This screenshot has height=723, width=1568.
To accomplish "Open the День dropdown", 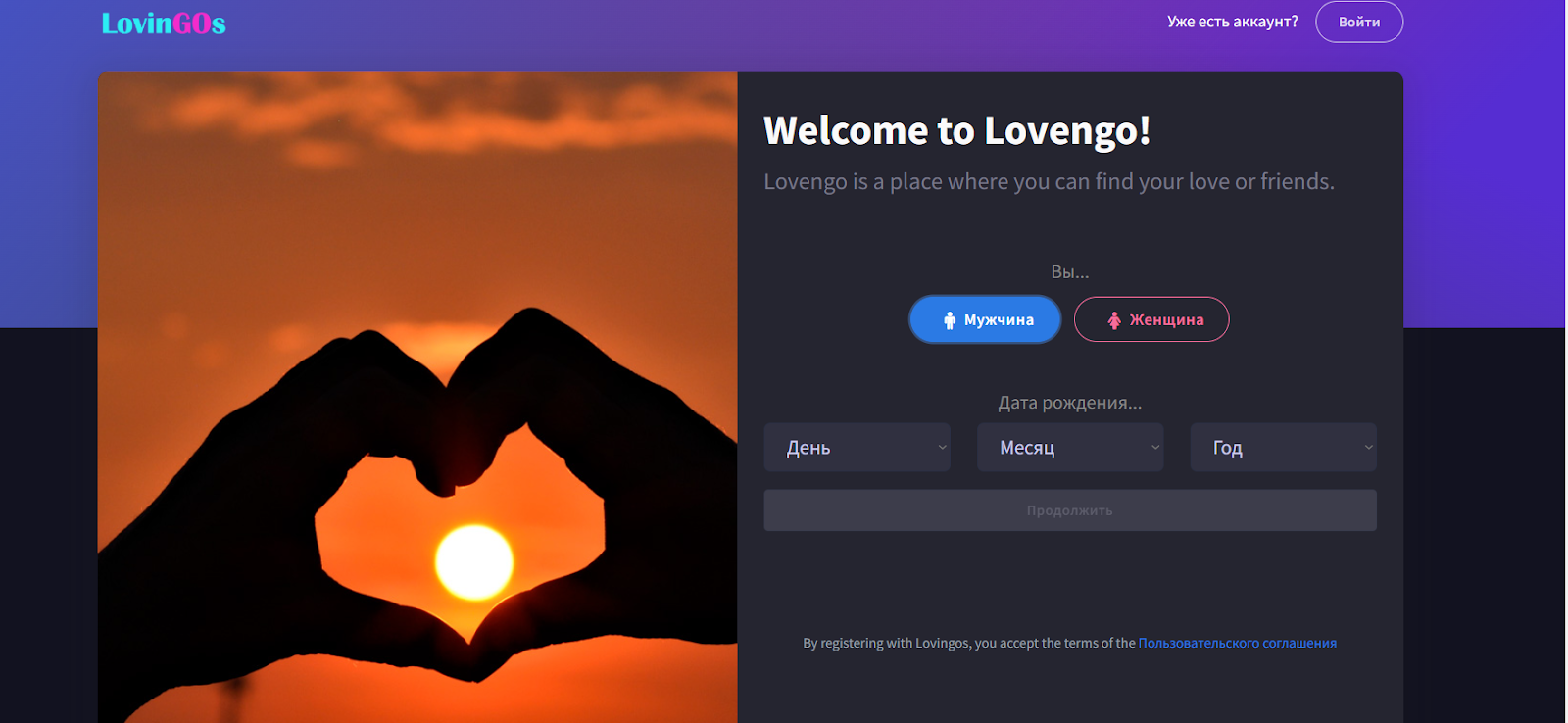I will coord(857,448).
